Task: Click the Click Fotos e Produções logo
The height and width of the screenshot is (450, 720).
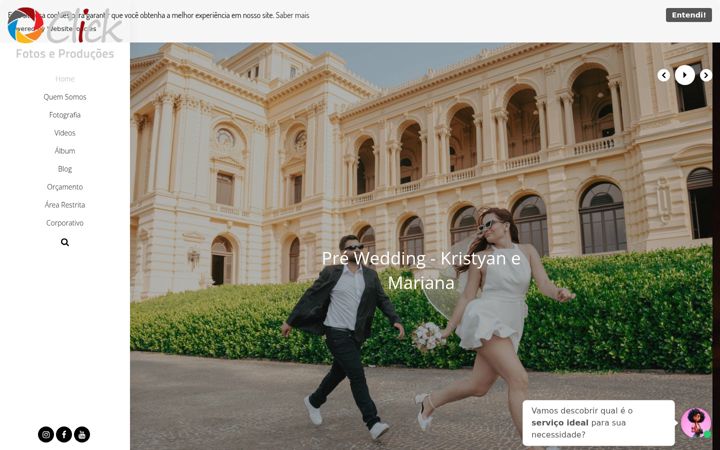Action: [x=65, y=33]
